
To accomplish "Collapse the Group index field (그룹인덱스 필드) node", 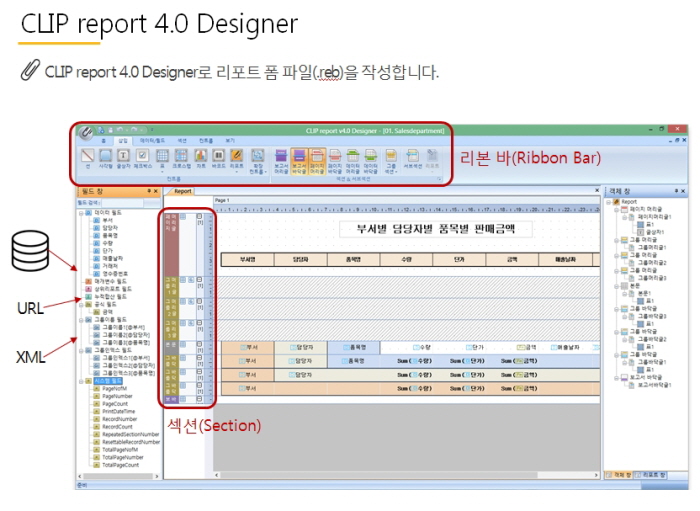I will [81, 351].
